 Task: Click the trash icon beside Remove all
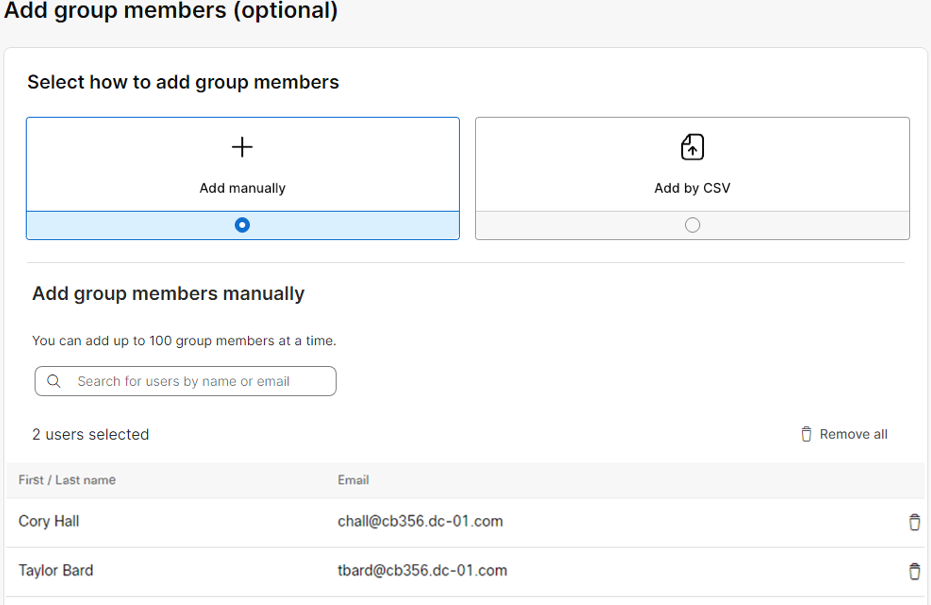pyautogui.click(x=806, y=434)
